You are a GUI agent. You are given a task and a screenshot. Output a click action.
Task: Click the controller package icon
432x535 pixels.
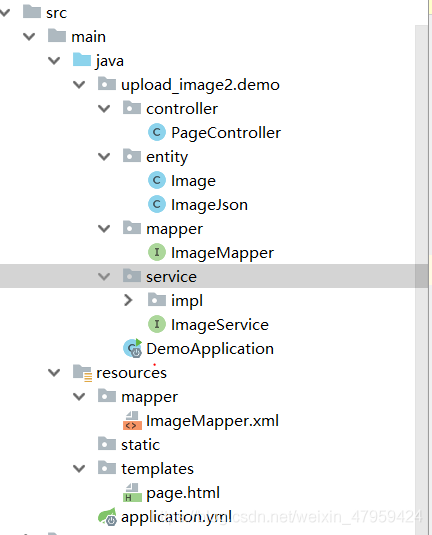coord(132,108)
